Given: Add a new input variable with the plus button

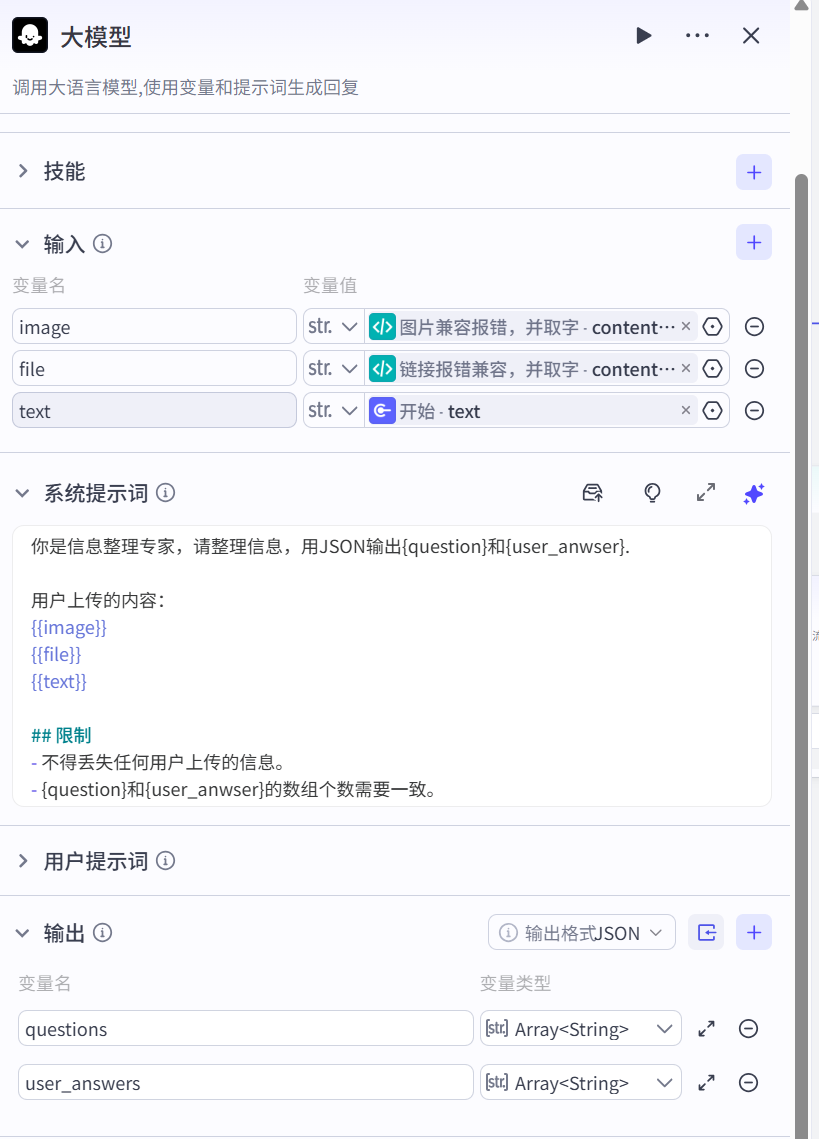Looking at the screenshot, I should [x=753, y=242].
